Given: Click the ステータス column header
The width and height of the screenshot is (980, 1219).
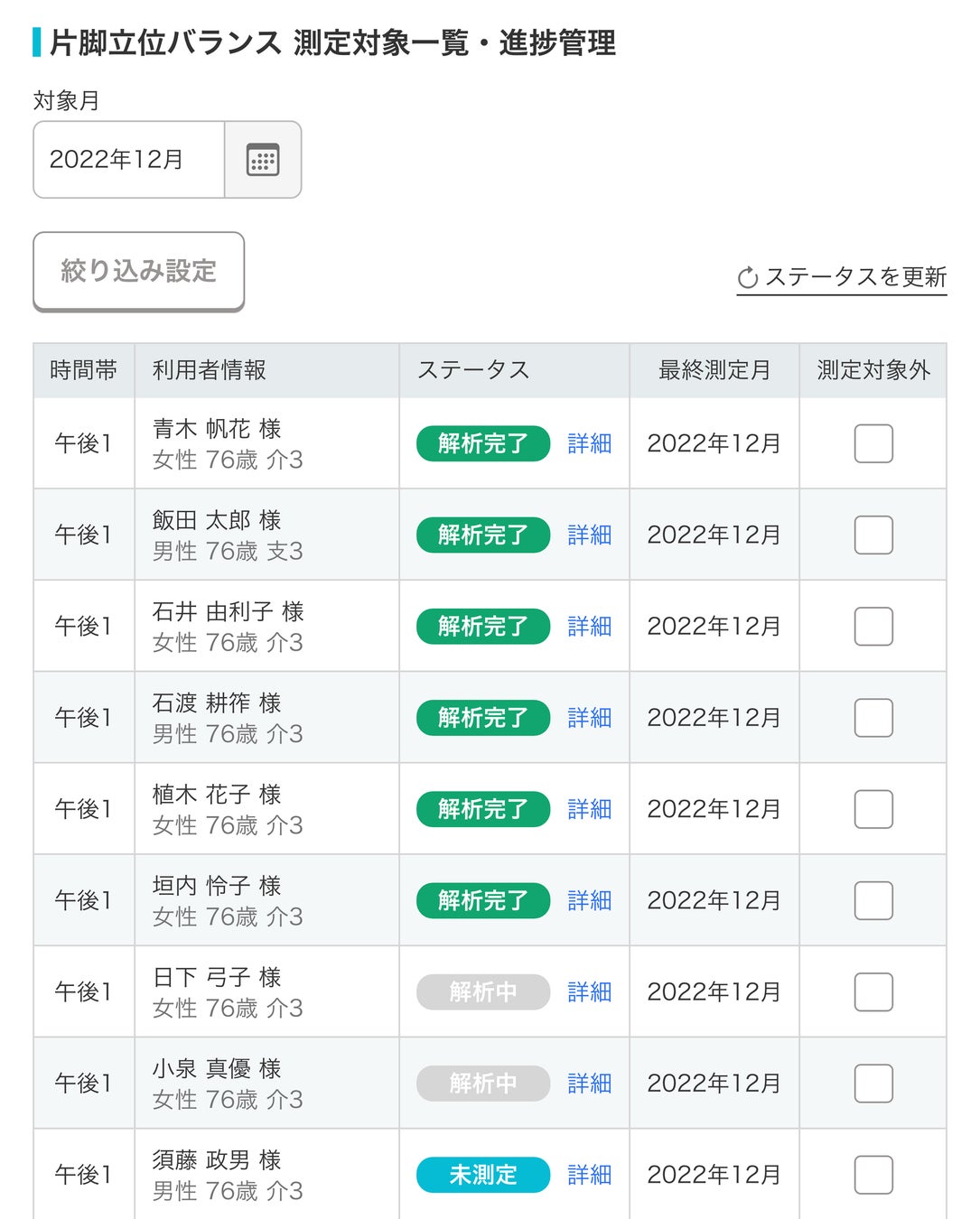Looking at the screenshot, I should coord(473,370).
